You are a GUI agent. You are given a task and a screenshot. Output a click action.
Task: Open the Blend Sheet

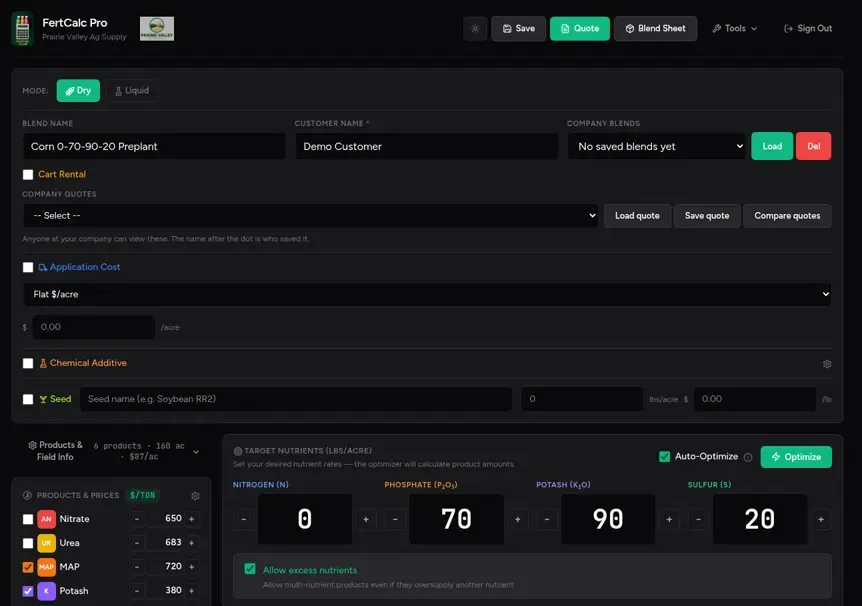(655, 29)
